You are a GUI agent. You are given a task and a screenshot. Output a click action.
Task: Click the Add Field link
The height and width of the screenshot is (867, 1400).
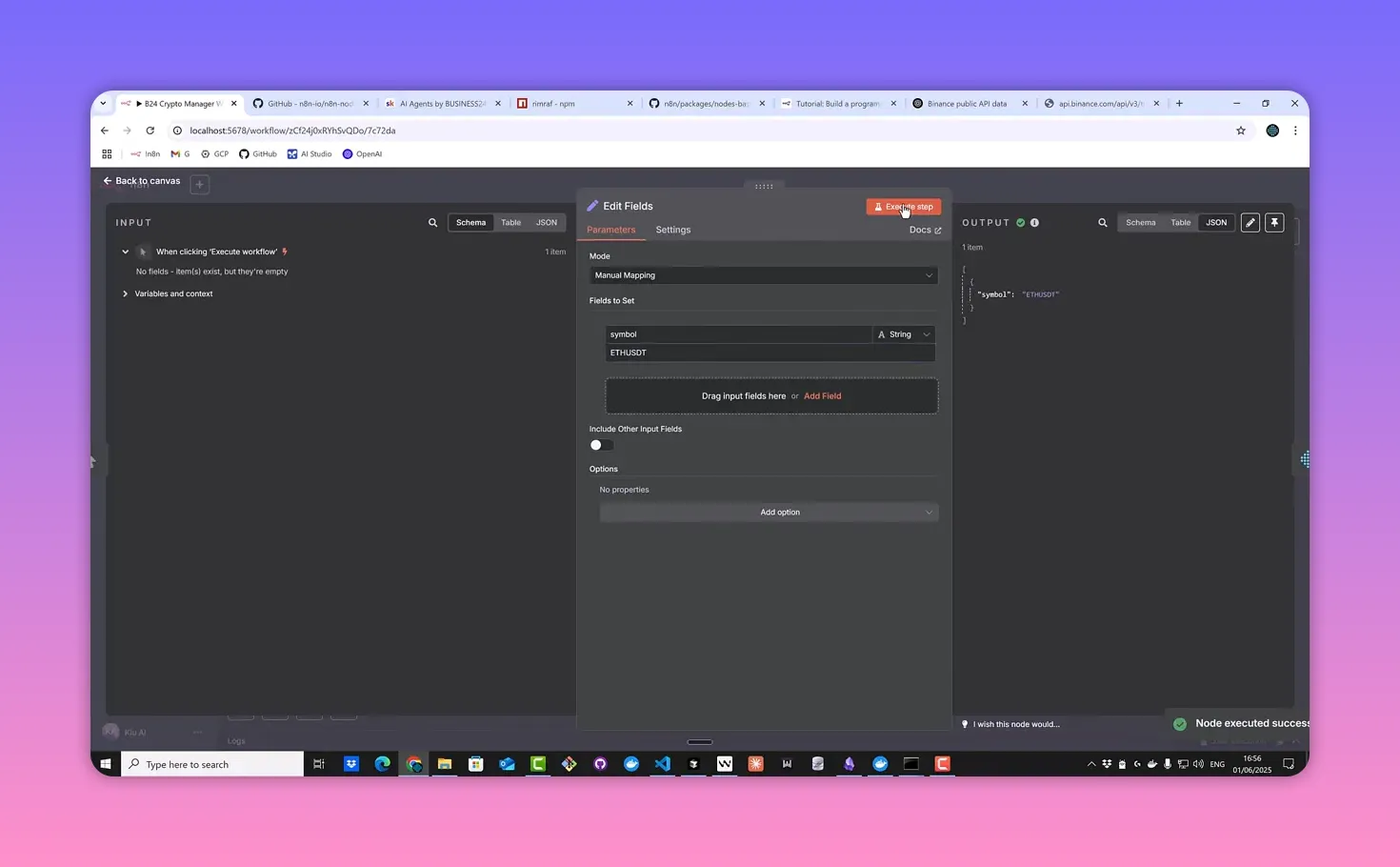pos(822,396)
